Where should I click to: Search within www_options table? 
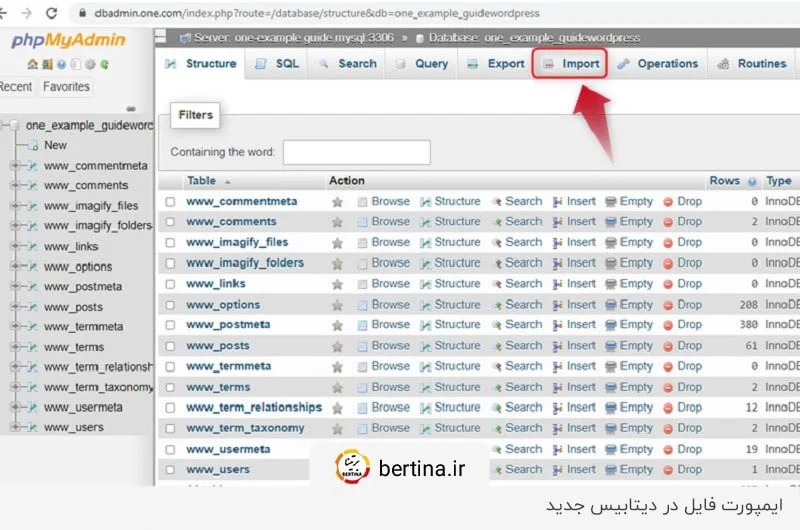pos(517,305)
